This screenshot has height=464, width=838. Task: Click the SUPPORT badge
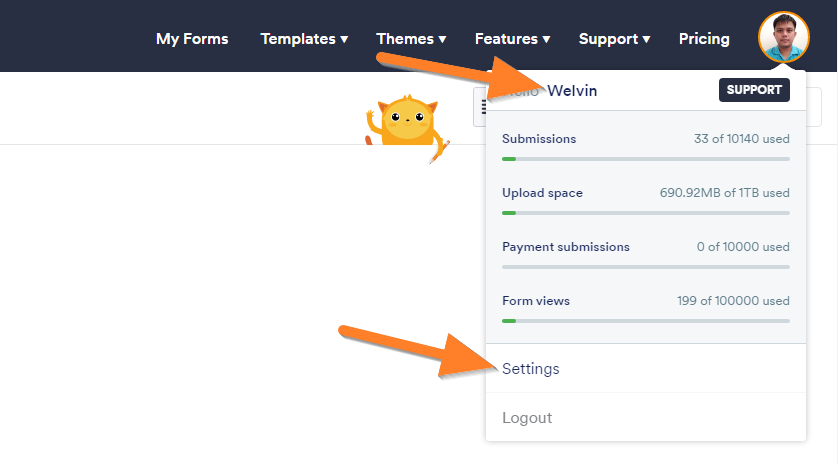coord(754,90)
